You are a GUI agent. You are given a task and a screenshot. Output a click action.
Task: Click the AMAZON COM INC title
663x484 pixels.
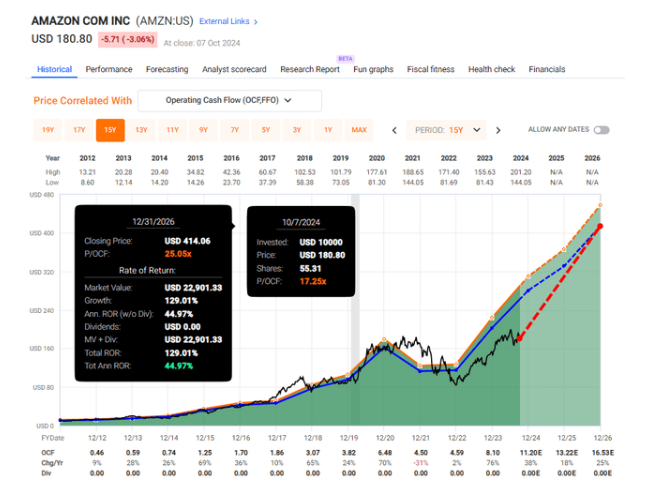tap(80, 21)
